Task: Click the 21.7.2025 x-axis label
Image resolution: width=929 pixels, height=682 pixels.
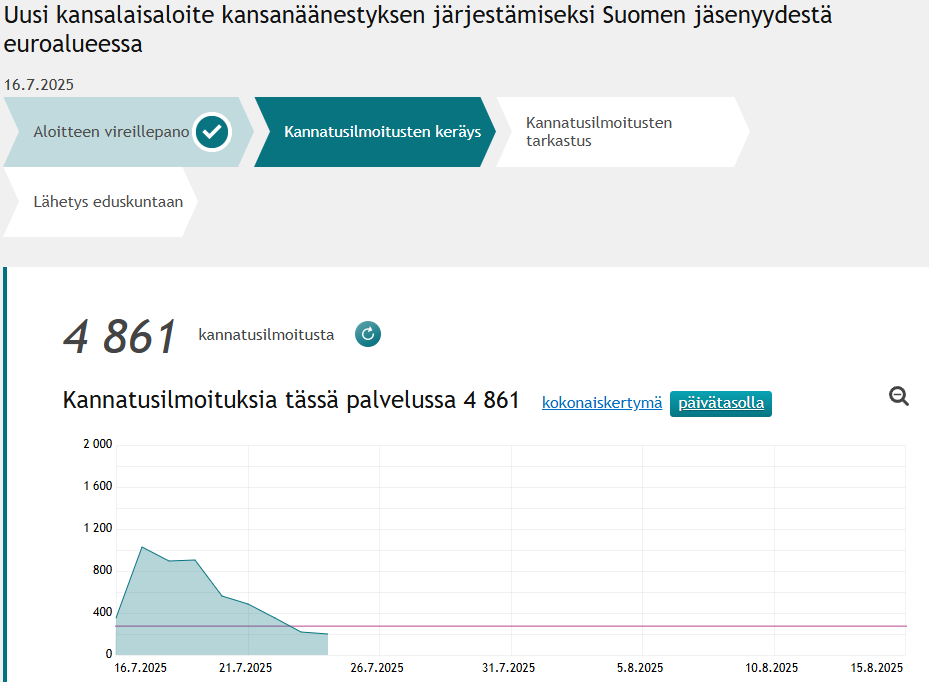Action: click(245, 668)
